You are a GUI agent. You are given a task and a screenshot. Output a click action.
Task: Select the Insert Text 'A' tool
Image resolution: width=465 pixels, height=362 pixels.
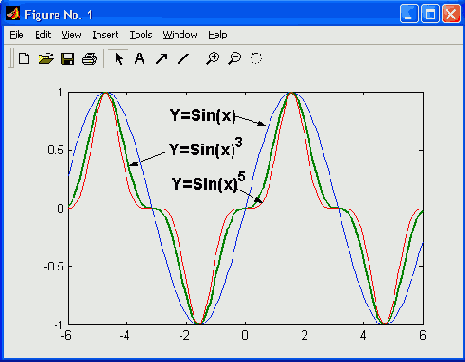point(140,59)
